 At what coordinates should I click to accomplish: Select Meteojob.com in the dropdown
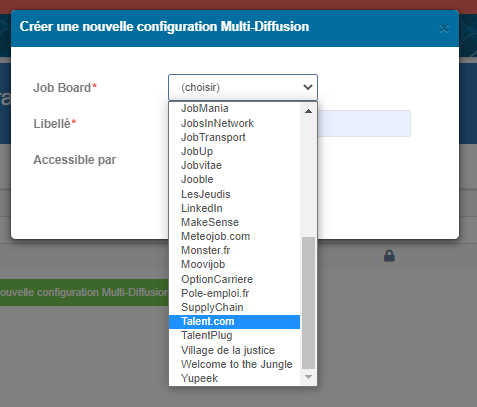(x=234, y=236)
